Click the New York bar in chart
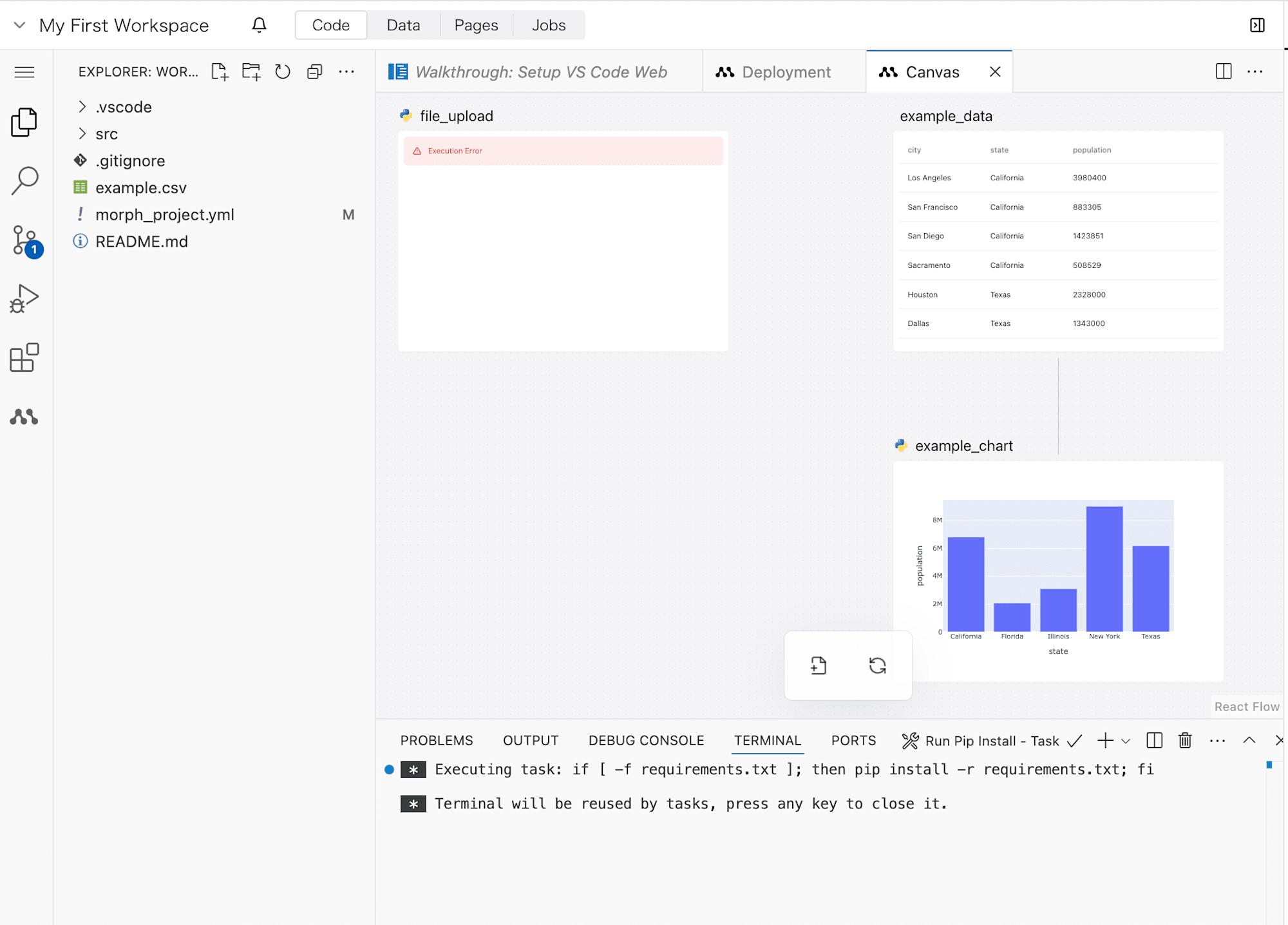Viewport: 1288px width, 925px height. point(1104,569)
